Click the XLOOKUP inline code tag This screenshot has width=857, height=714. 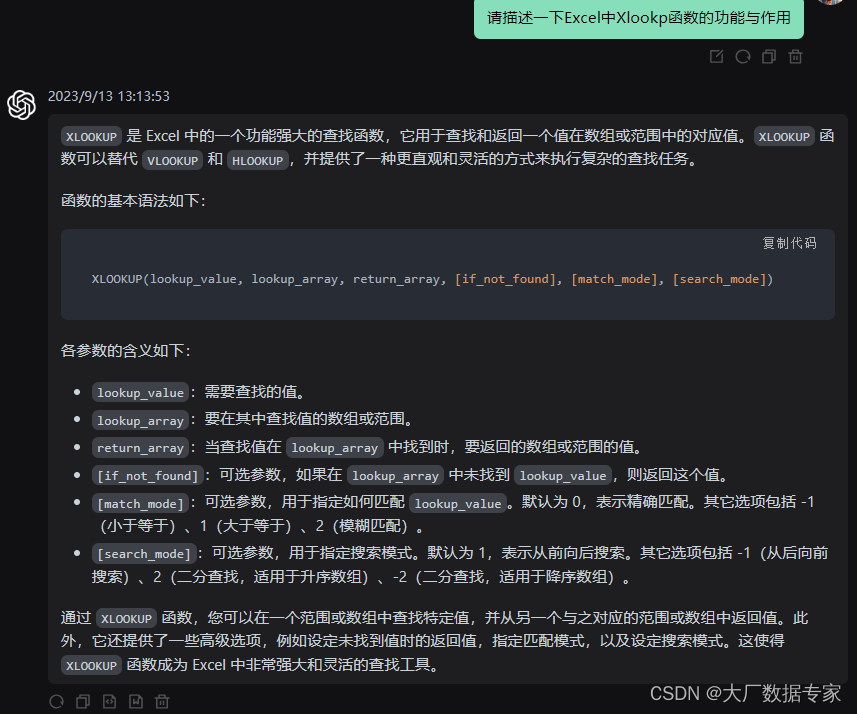click(x=90, y=136)
